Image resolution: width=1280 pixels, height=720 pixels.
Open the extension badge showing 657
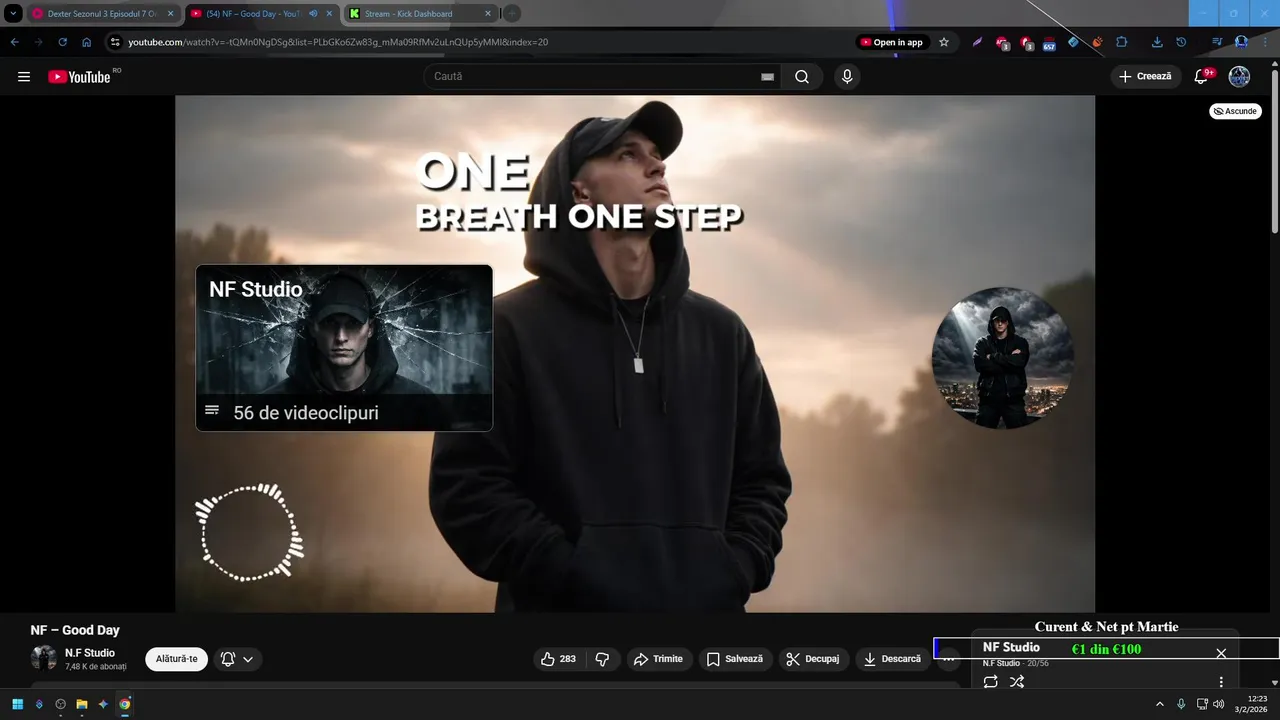point(1049,43)
